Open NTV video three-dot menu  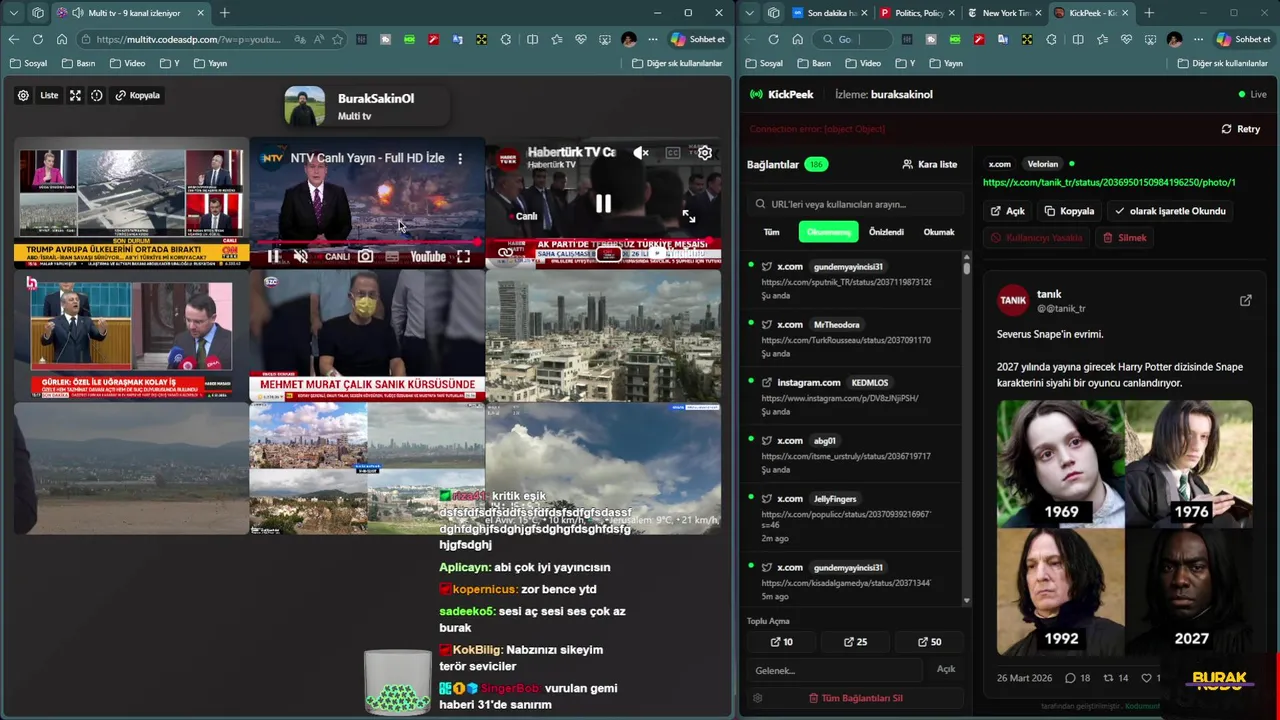click(460, 158)
